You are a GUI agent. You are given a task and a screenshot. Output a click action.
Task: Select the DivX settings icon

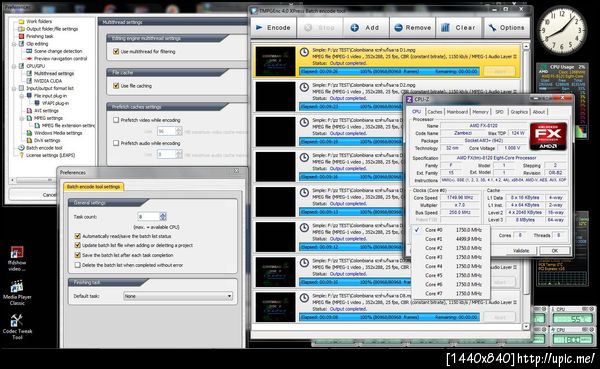click(29, 140)
